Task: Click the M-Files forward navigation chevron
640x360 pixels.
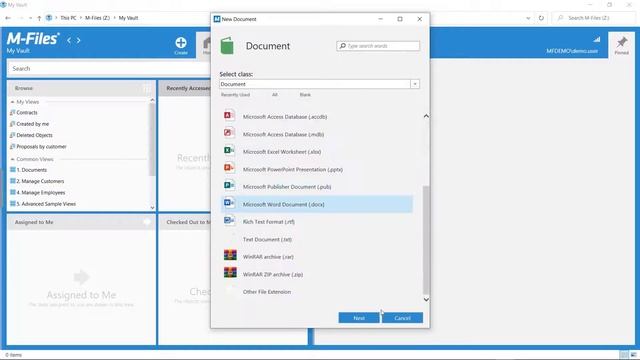Action: [78, 40]
